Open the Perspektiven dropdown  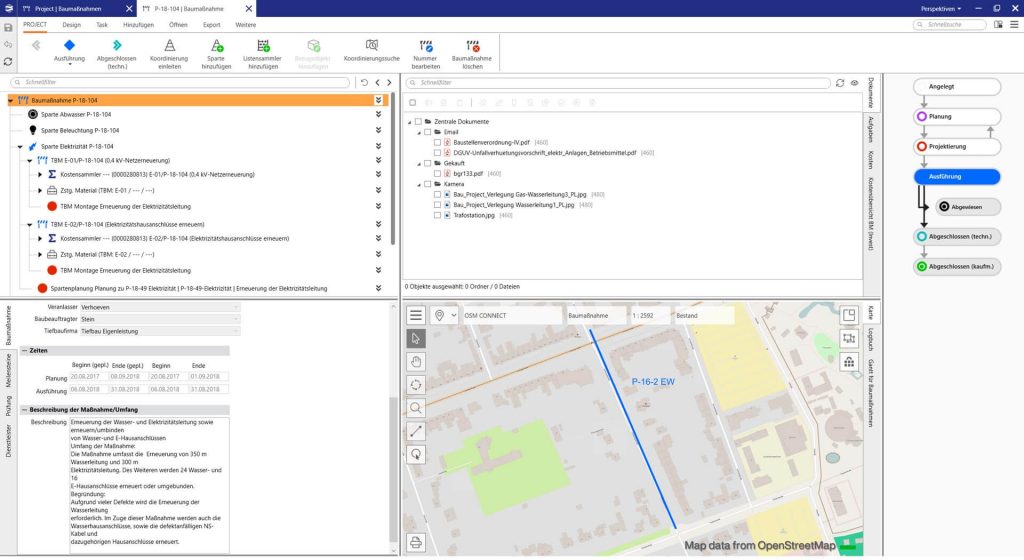pyautogui.click(x=943, y=8)
